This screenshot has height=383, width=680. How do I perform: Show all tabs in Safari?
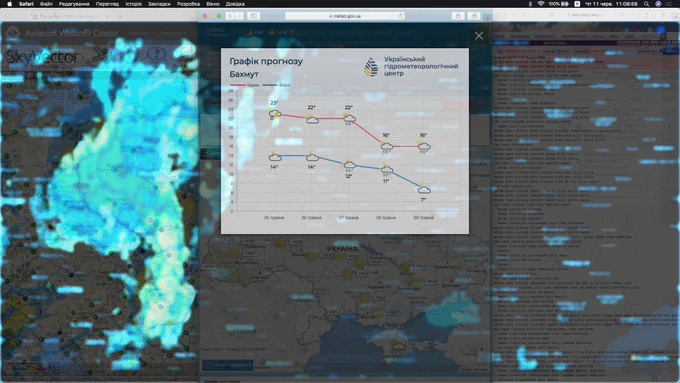[474, 16]
